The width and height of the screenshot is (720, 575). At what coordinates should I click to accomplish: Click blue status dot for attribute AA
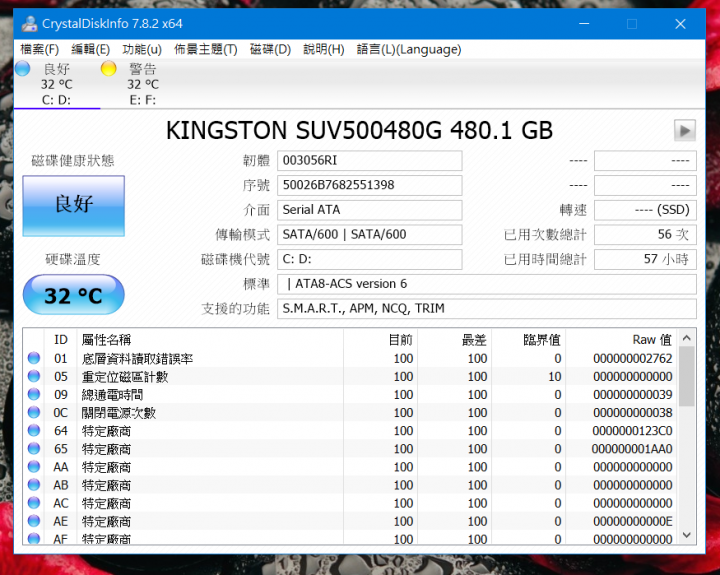(x=34, y=467)
